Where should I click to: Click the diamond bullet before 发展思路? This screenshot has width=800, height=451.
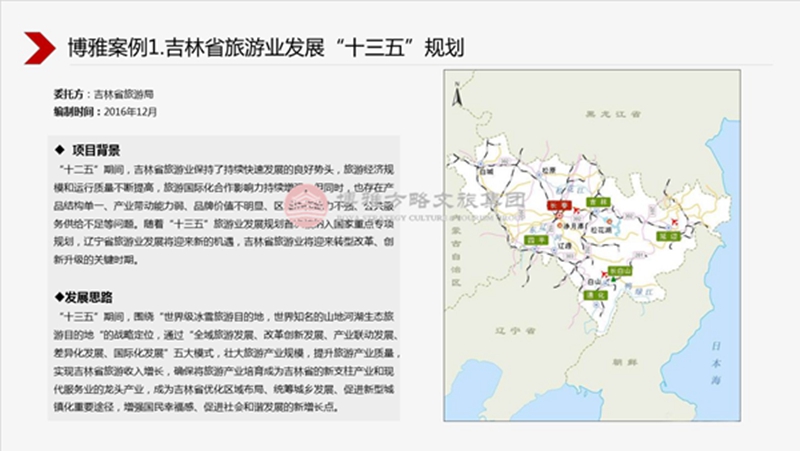[59, 297]
